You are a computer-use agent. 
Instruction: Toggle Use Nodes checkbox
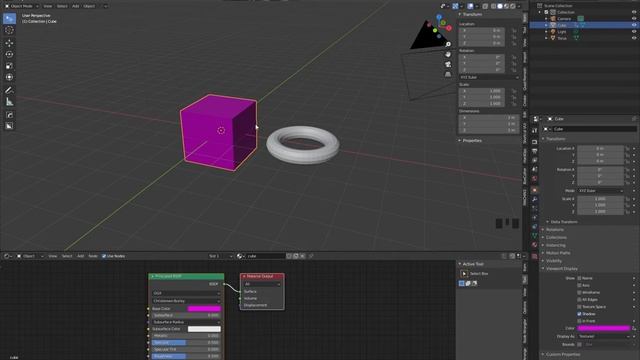coord(104,256)
